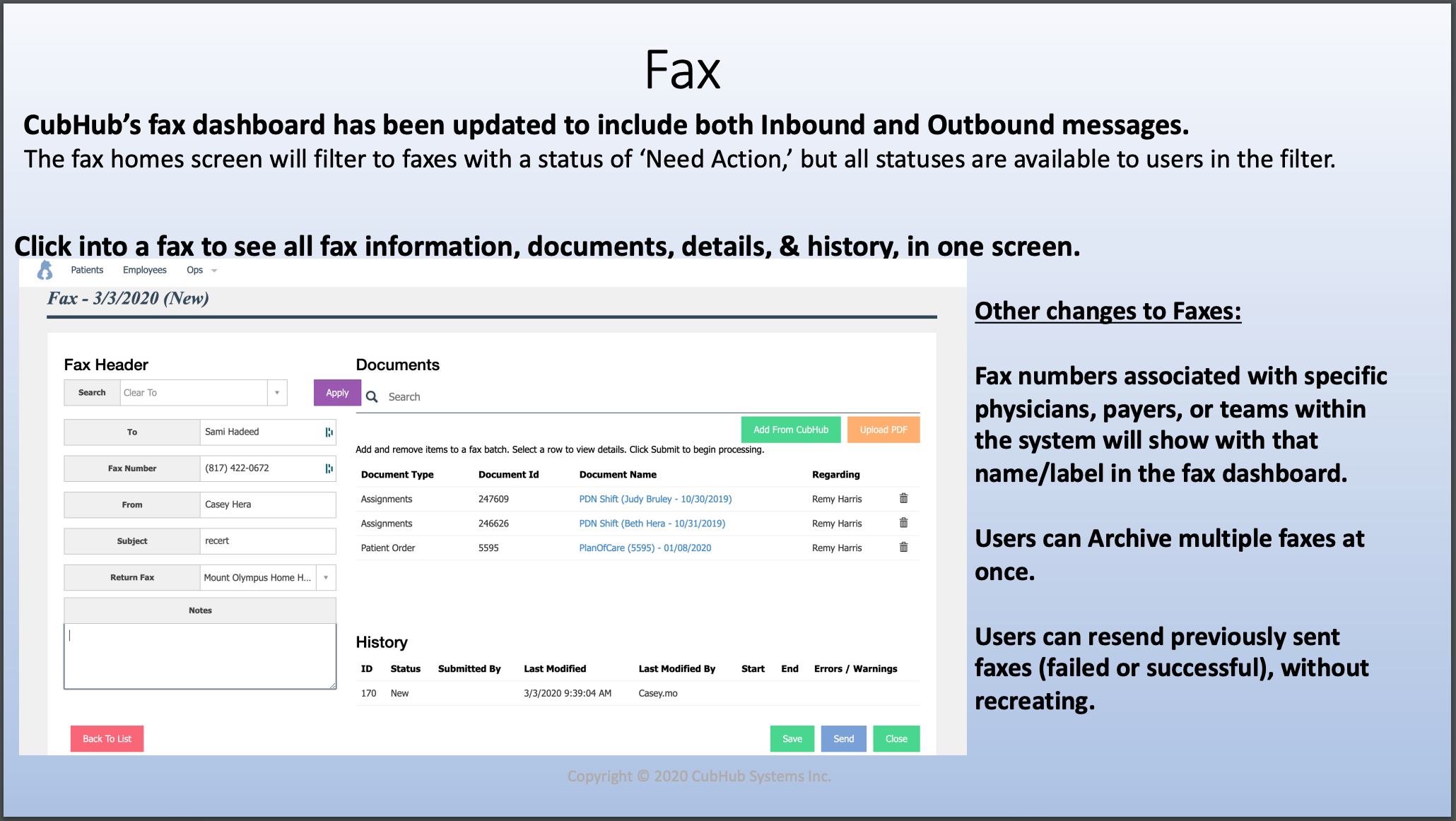
Task: Click the green Save button
Action: click(x=792, y=738)
